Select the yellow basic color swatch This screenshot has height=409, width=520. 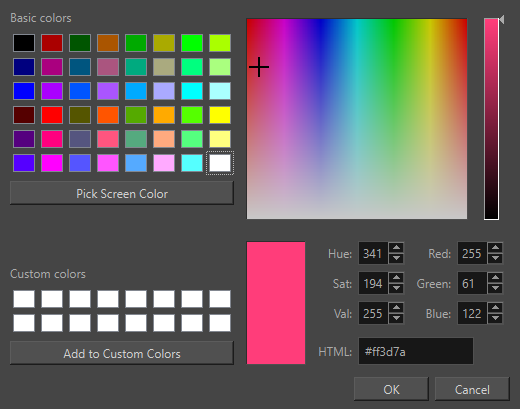(x=220, y=115)
